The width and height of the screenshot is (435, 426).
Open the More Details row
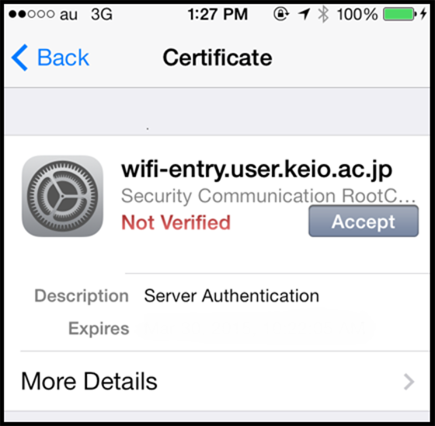[217, 381]
